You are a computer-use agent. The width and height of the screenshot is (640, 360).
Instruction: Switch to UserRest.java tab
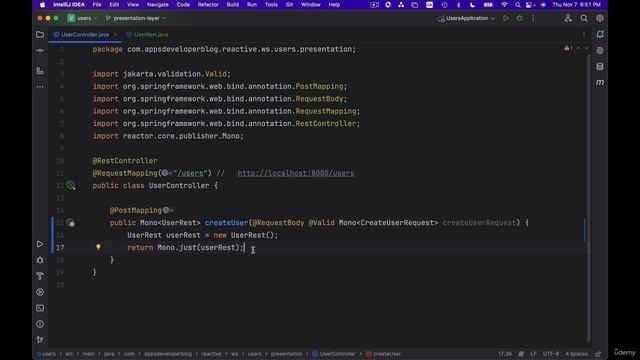147,35
